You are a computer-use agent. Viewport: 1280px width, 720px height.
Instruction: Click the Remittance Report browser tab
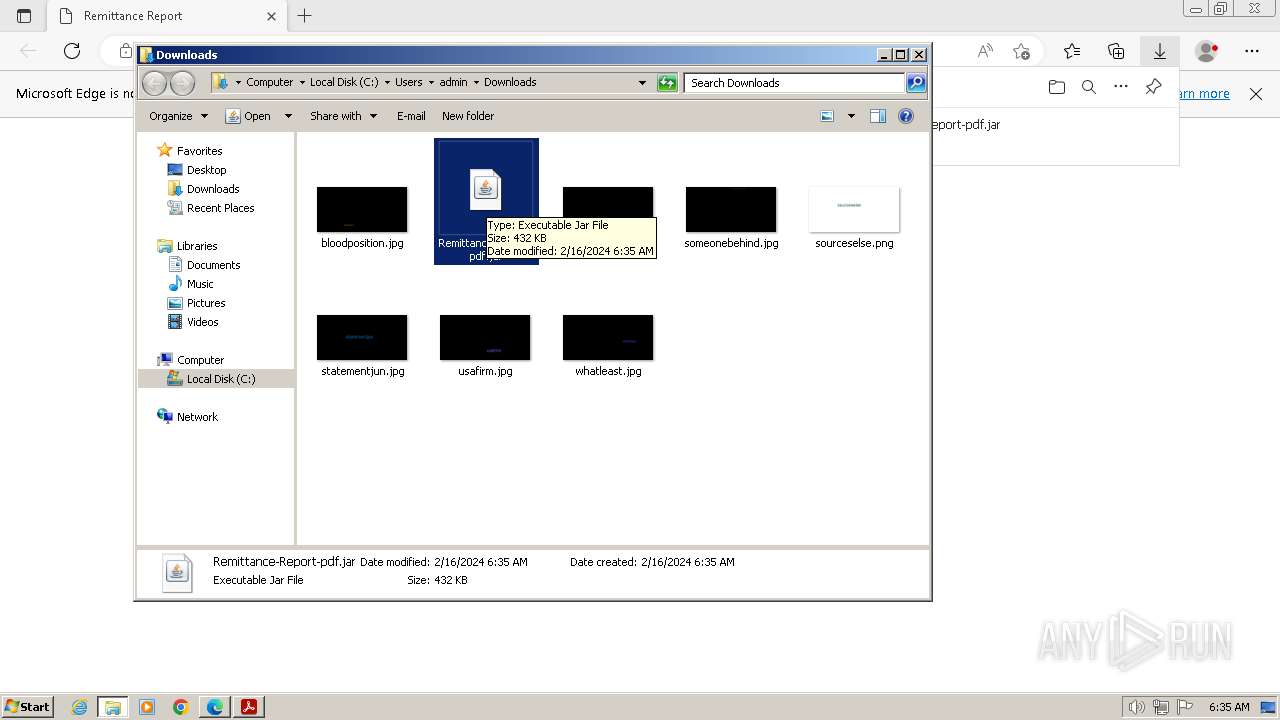pos(165,16)
